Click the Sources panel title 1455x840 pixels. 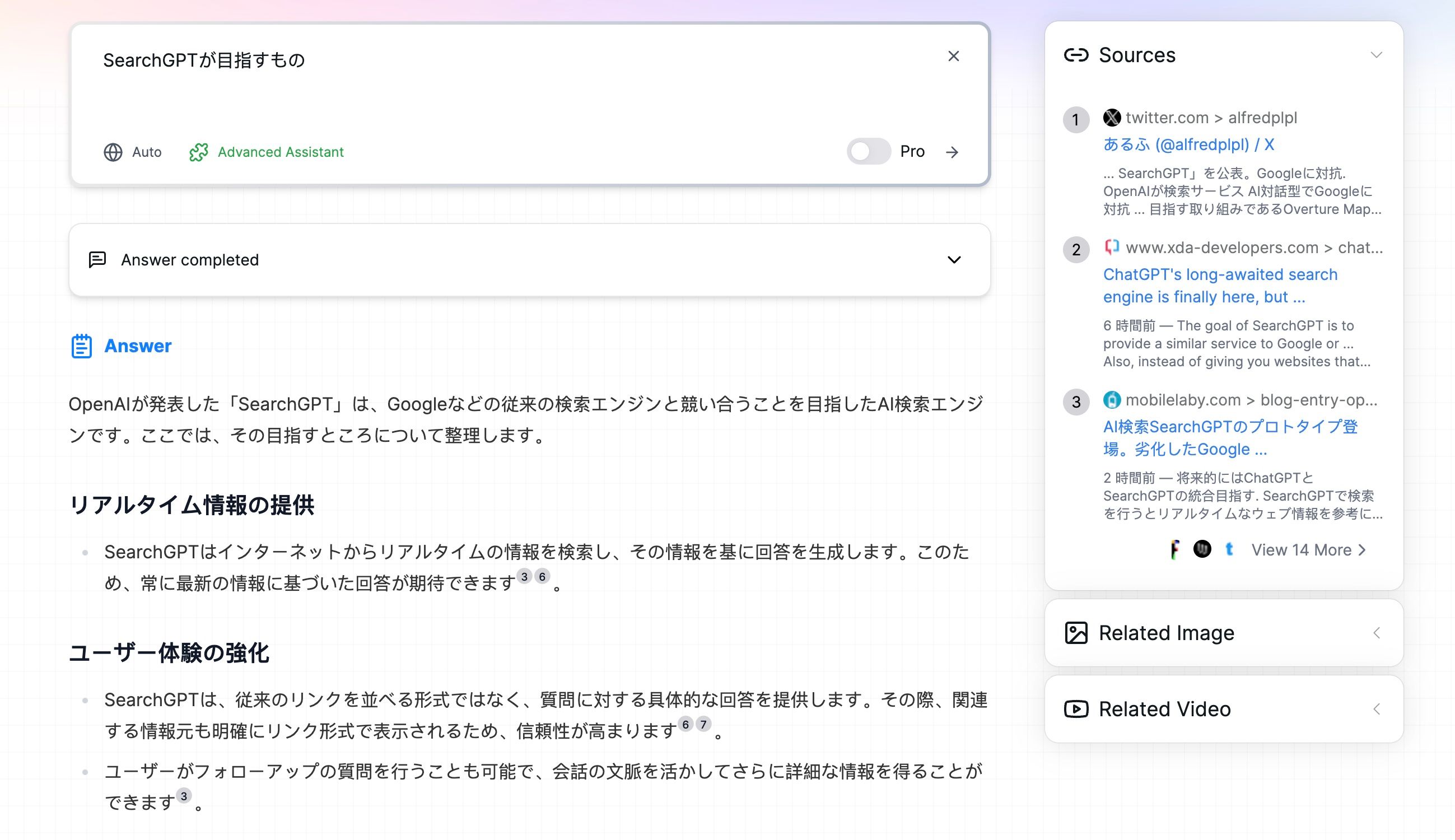coord(1136,55)
